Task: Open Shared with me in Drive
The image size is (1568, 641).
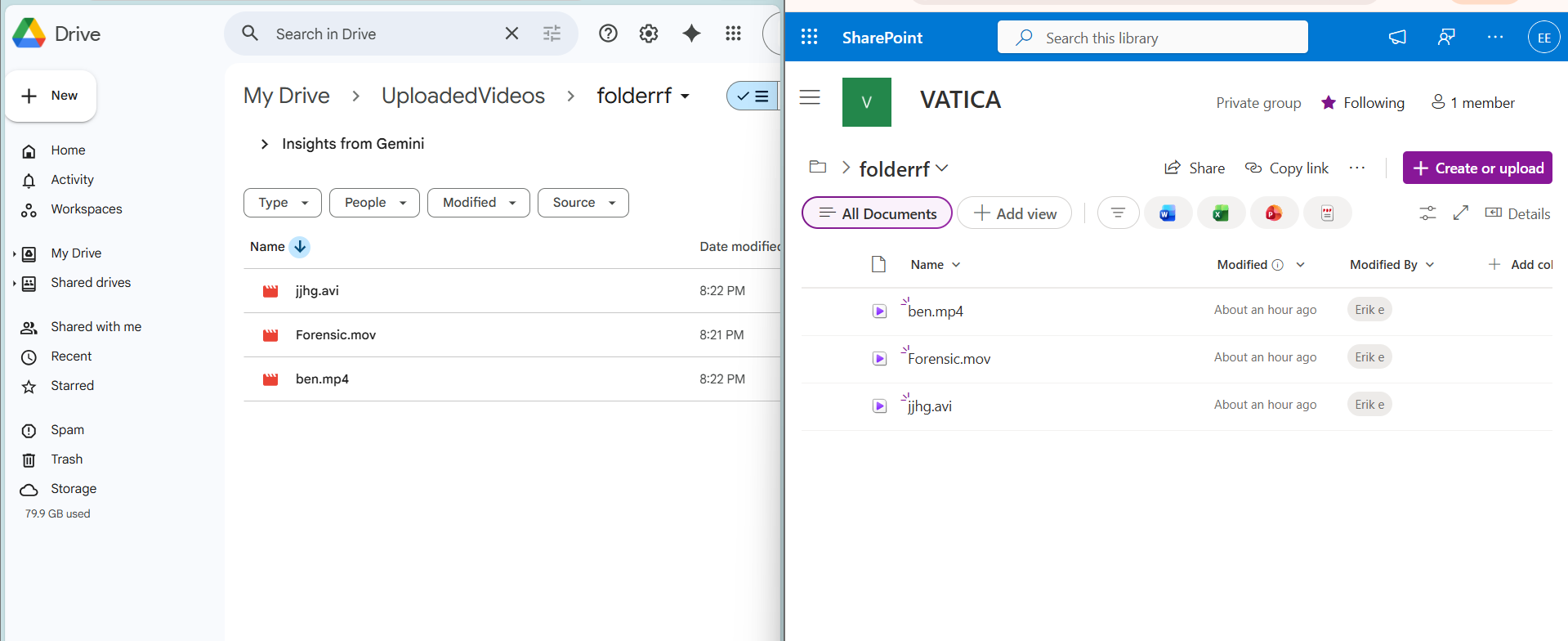Action: pos(96,327)
